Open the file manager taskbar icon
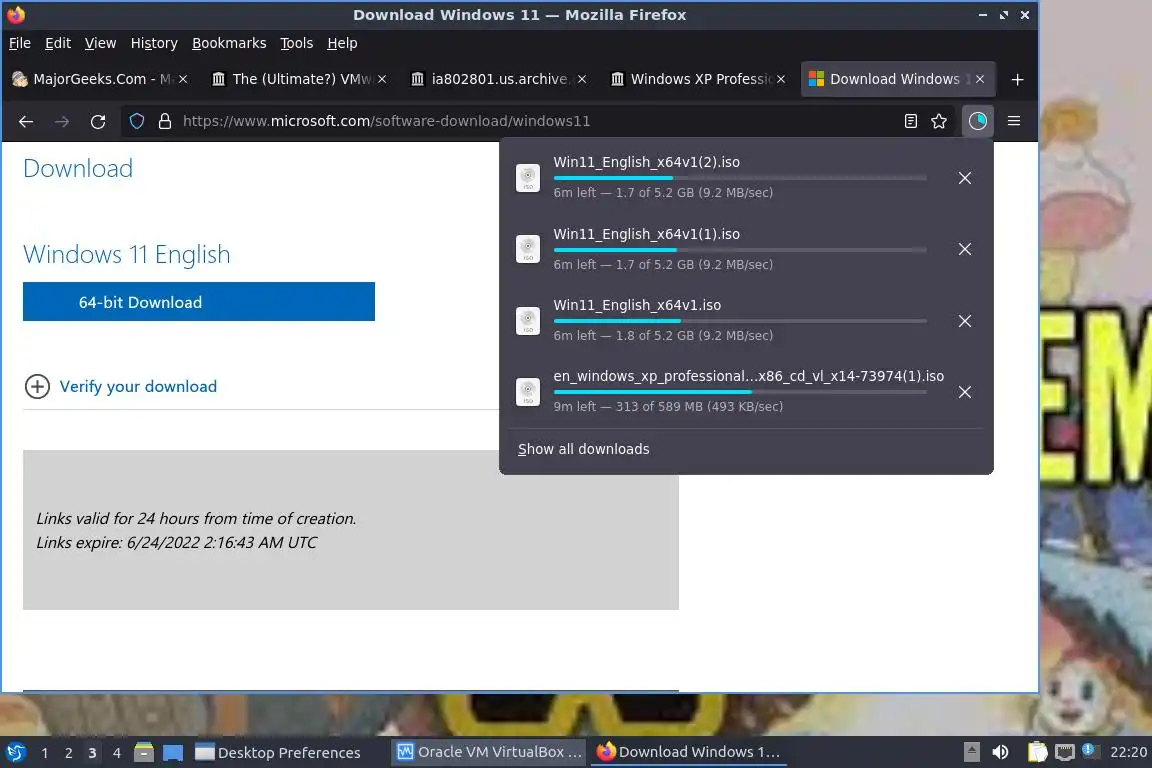The width and height of the screenshot is (1152, 768). tap(144, 753)
